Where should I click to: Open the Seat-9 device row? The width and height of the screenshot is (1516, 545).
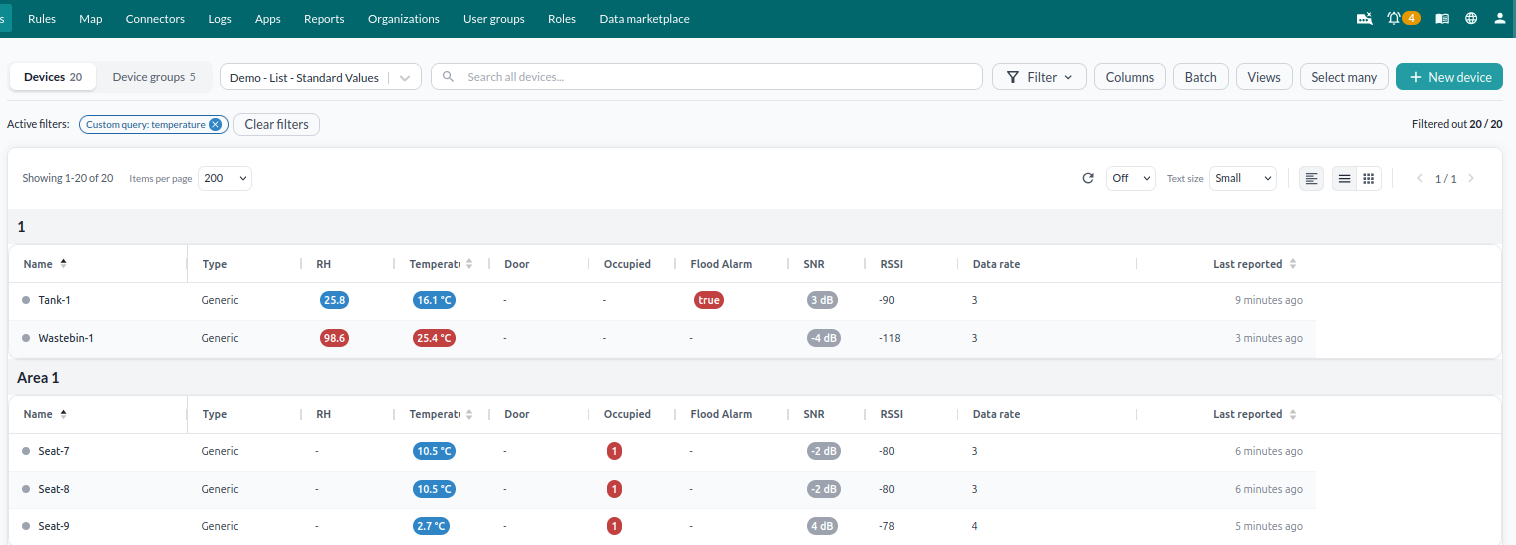[661, 526]
